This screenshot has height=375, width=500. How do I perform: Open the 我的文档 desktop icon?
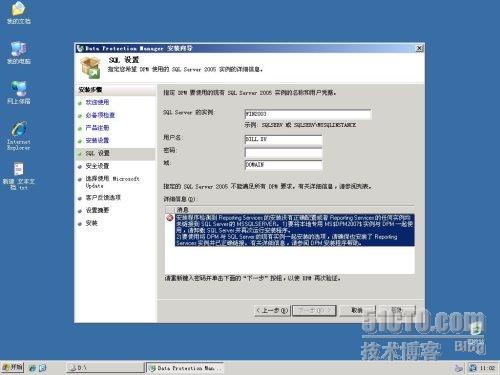coord(19,13)
